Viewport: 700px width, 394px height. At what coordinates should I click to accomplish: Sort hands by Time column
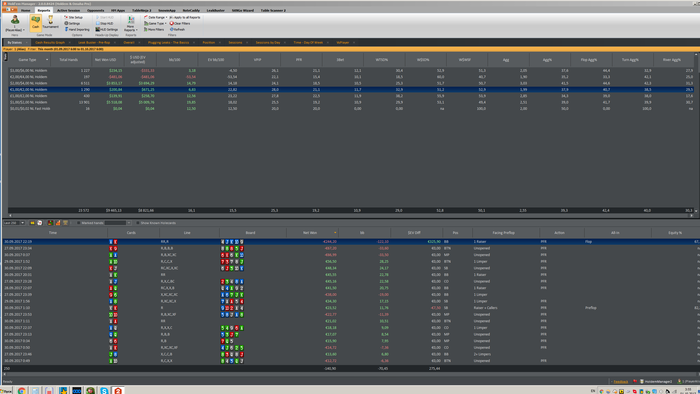coord(53,232)
